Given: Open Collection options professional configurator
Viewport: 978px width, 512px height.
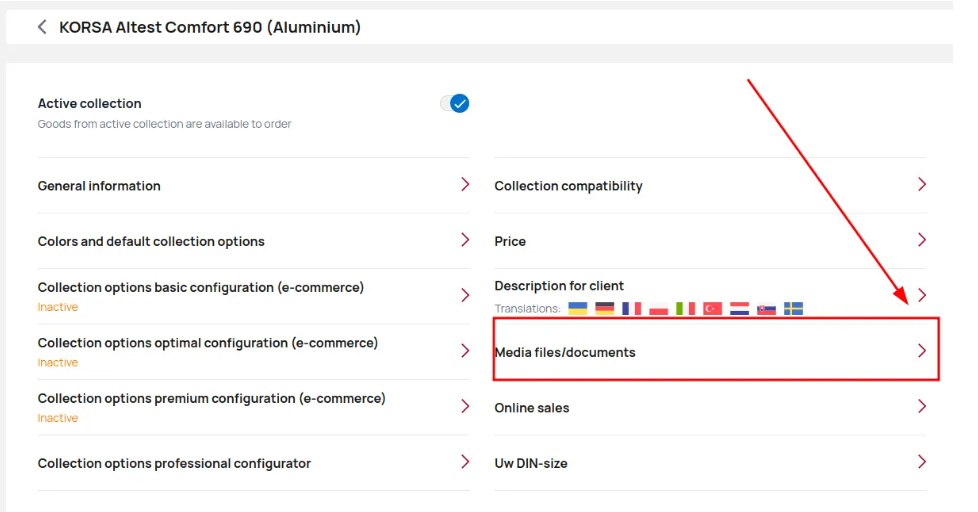Looking at the screenshot, I should pos(253,463).
